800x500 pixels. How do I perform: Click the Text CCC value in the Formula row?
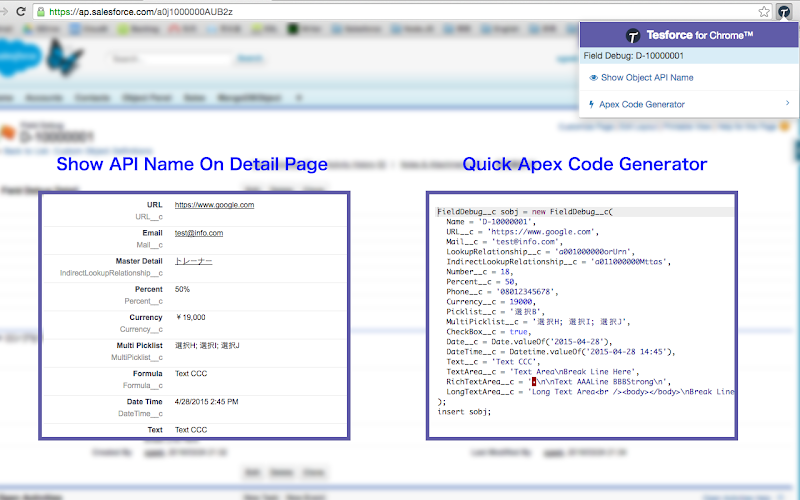coord(191,373)
